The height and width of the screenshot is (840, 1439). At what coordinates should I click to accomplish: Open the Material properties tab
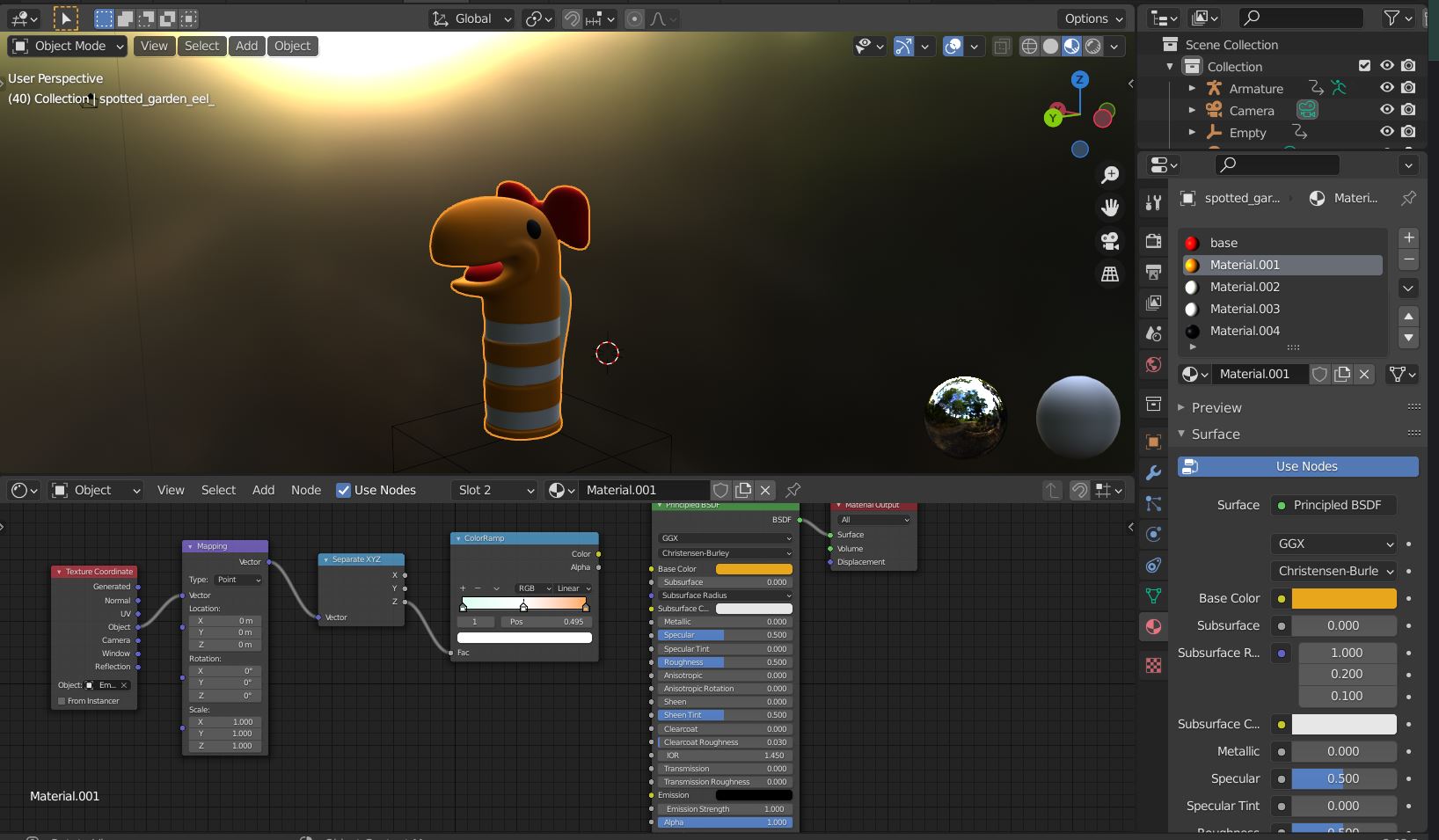[x=1154, y=626]
